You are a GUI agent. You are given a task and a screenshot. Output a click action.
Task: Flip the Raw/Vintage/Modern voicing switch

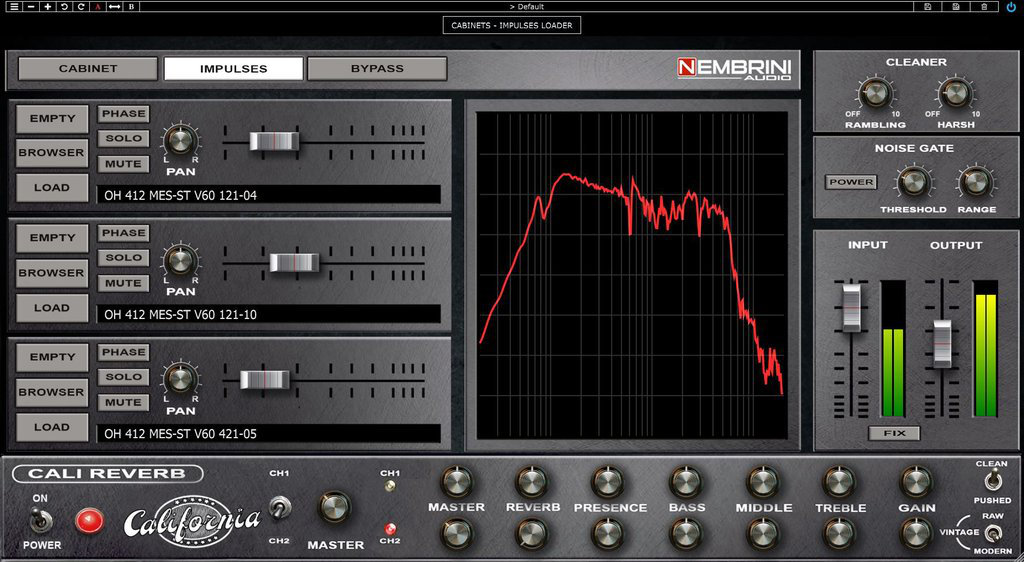(993, 534)
